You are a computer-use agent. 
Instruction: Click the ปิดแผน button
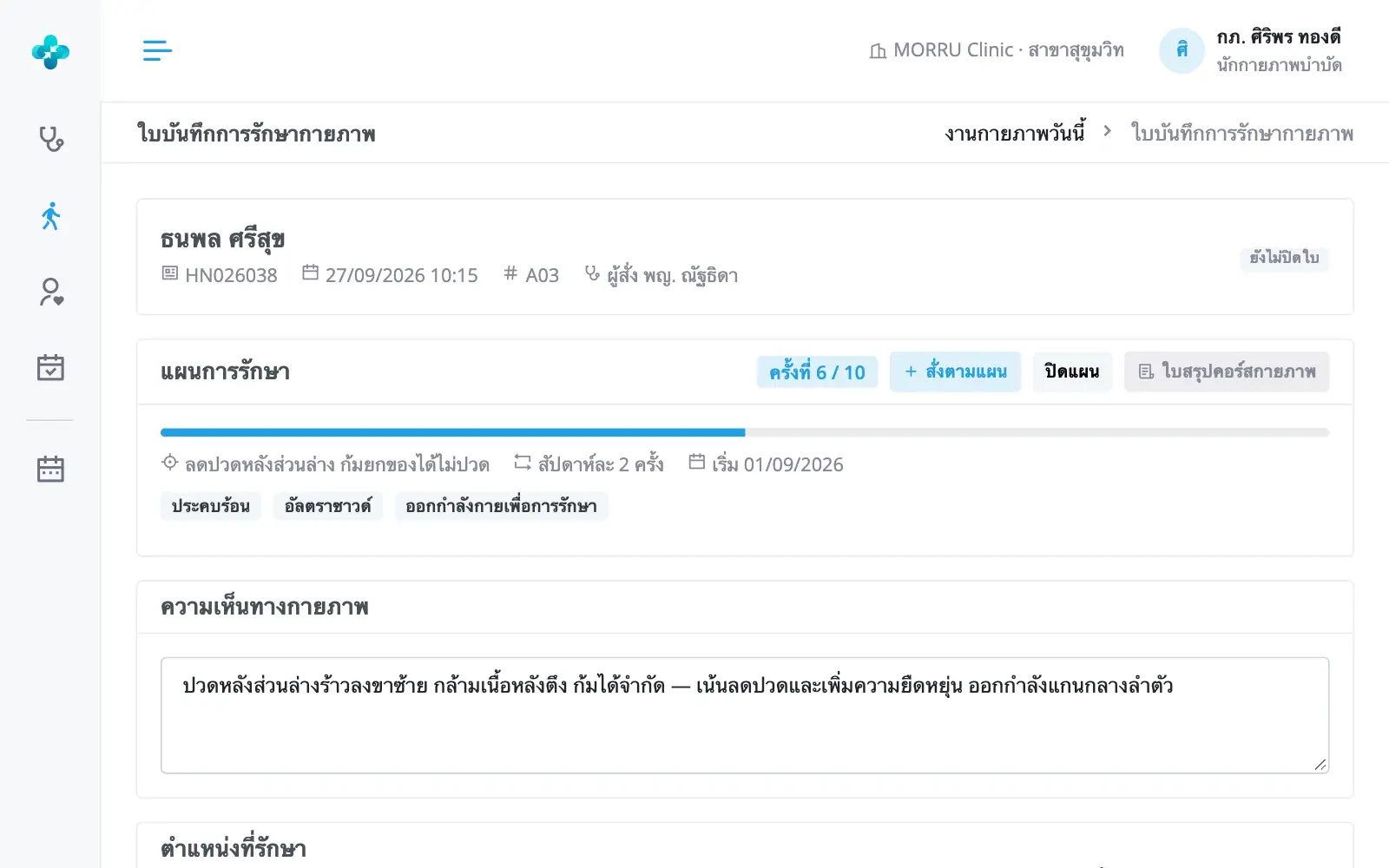coord(1072,372)
